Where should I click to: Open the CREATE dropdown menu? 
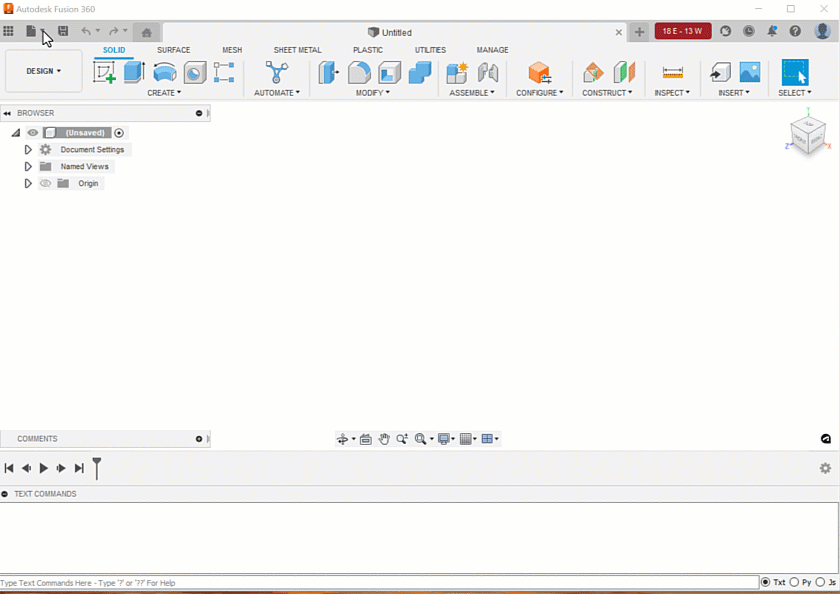pos(164,93)
